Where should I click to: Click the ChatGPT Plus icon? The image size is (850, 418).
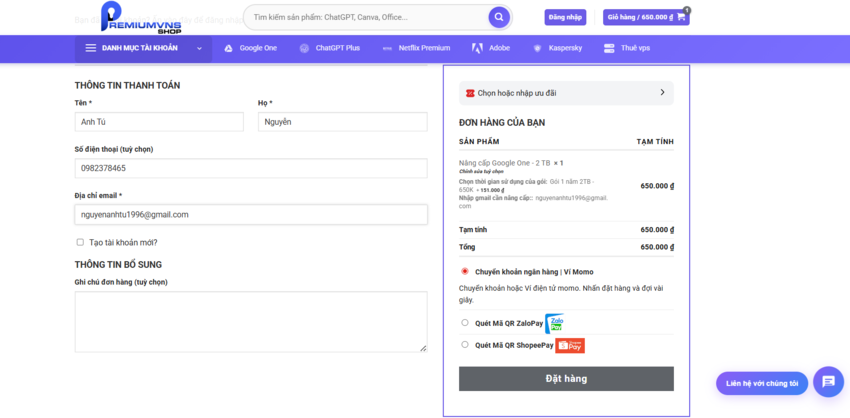304,48
